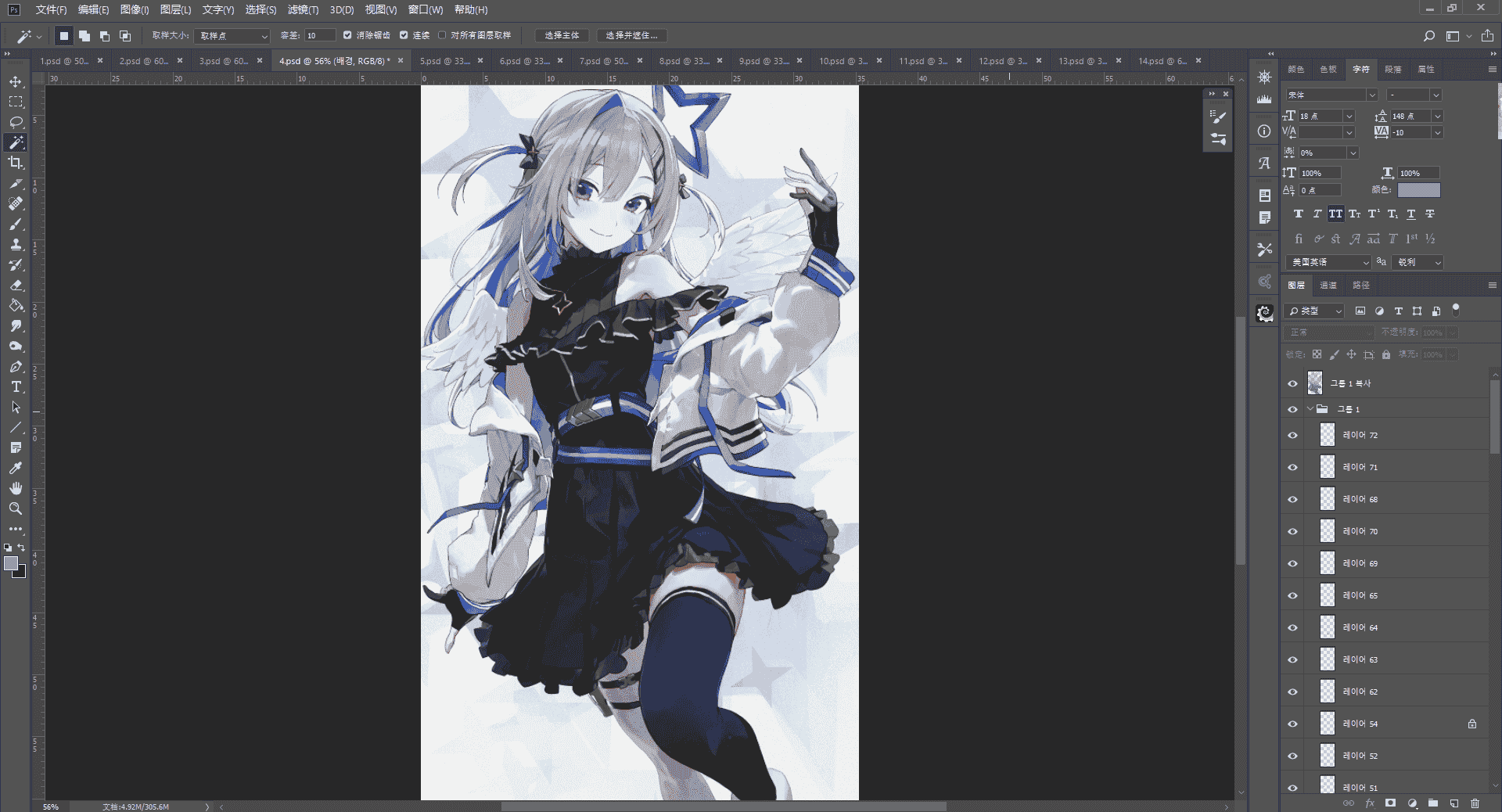Select the Clone Stamp tool
The width and height of the screenshot is (1502, 812).
pos(16,244)
